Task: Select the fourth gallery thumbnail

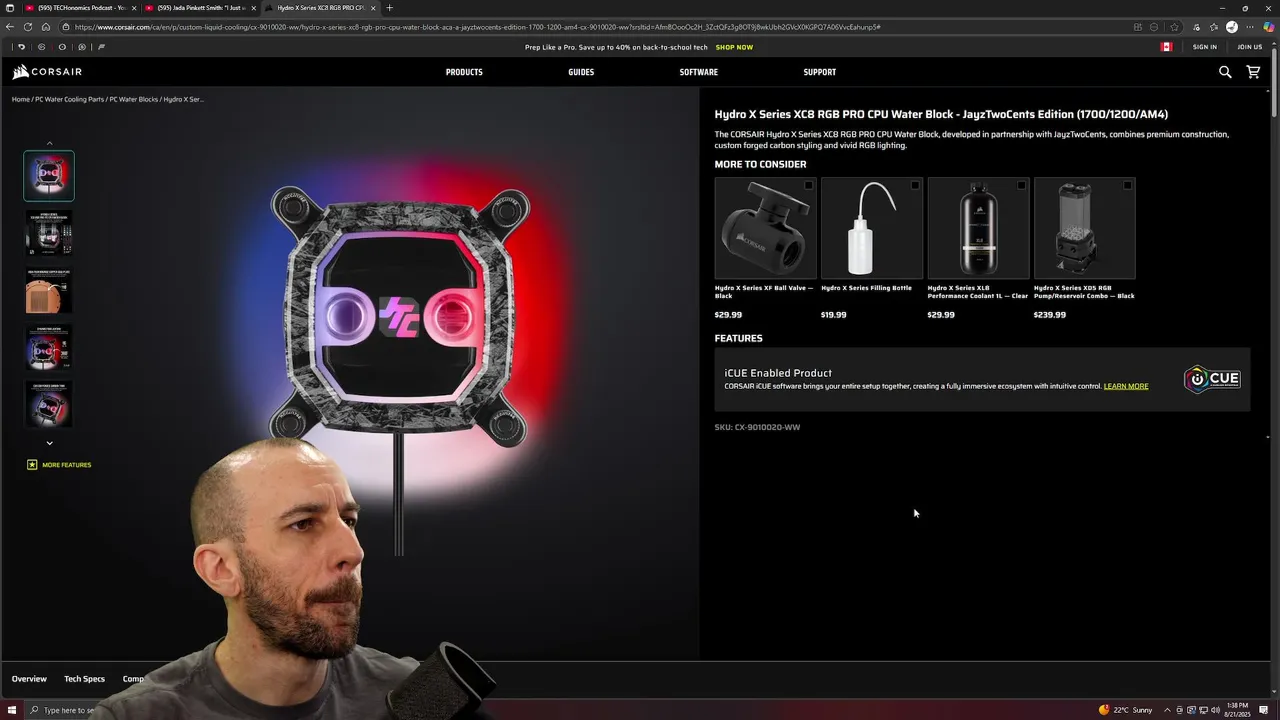Action: pyautogui.click(x=49, y=347)
